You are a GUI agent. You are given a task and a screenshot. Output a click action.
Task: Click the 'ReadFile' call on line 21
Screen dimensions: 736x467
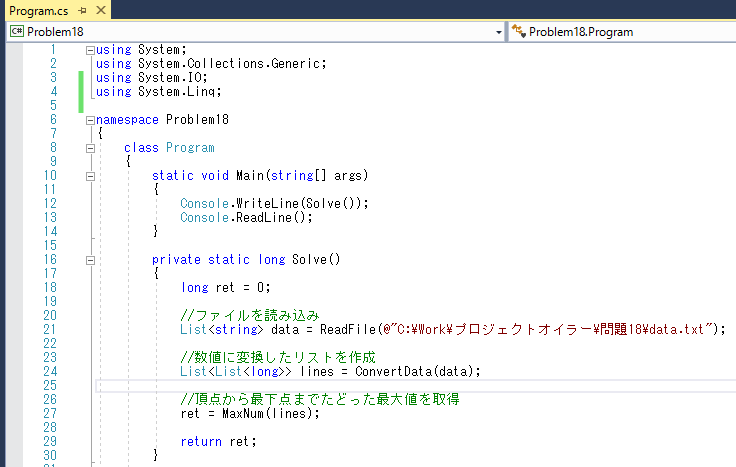pyautogui.click(x=348, y=329)
